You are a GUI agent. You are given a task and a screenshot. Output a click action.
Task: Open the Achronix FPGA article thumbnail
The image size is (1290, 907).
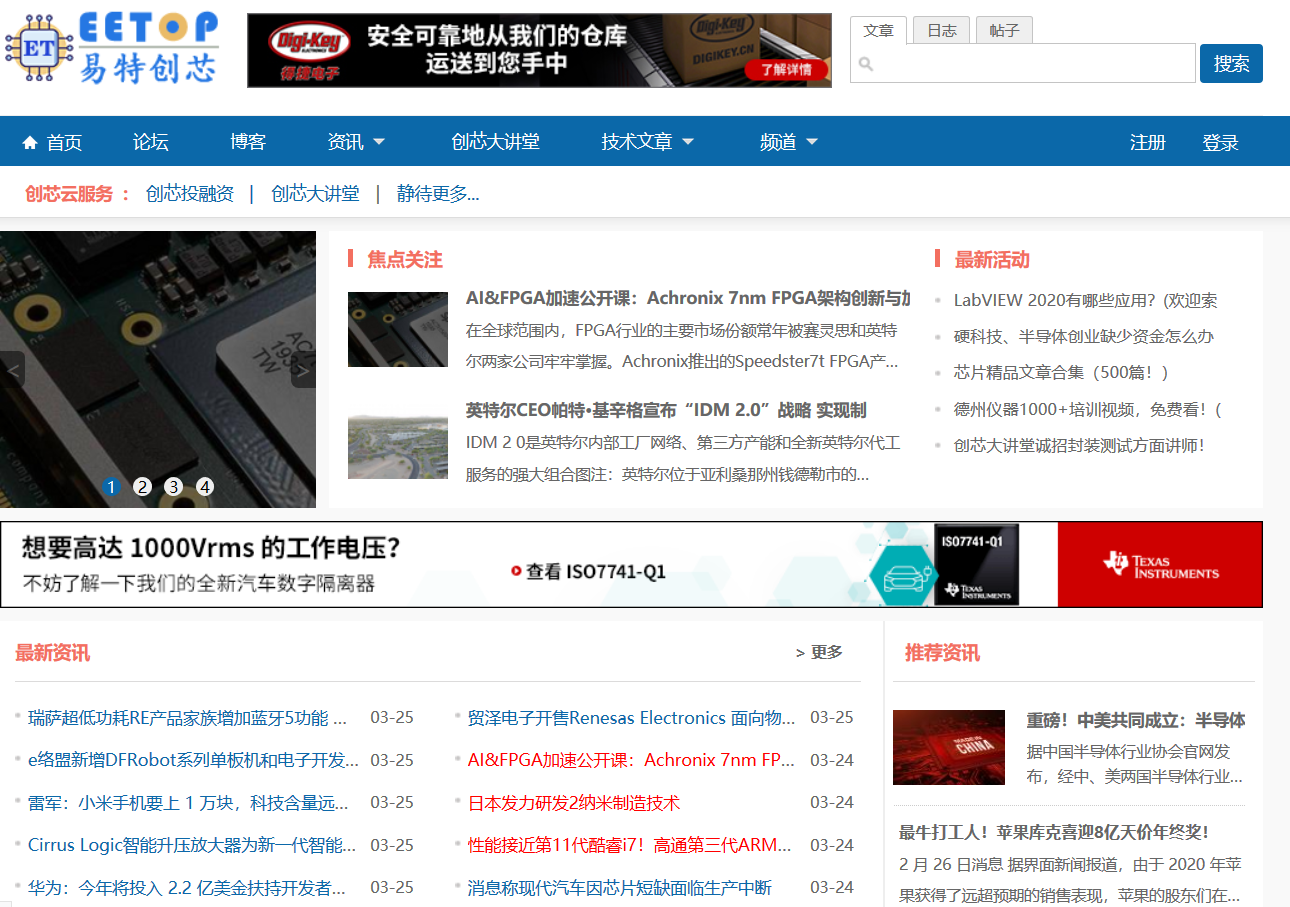(x=398, y=329)
